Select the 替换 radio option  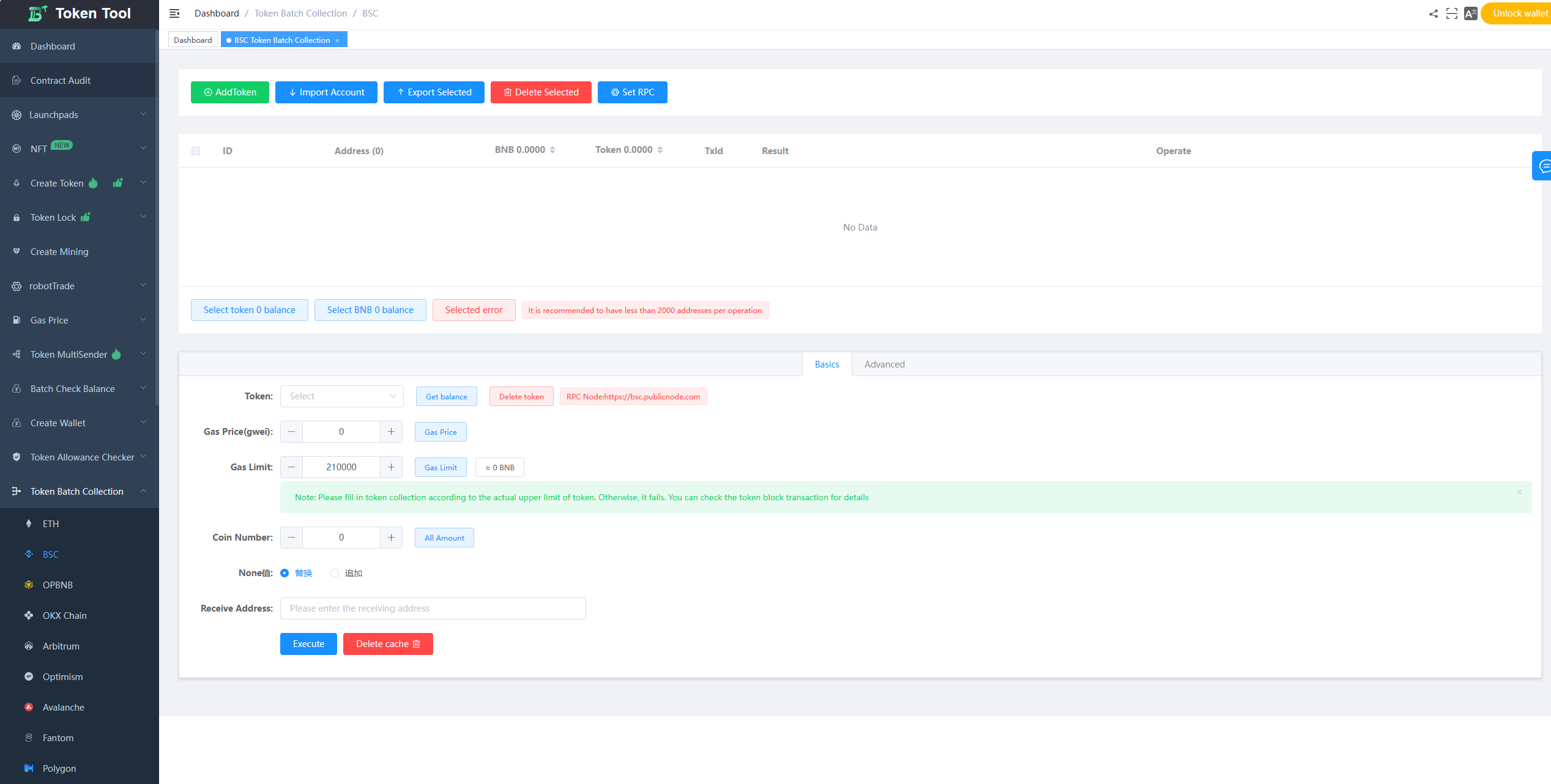285,573
